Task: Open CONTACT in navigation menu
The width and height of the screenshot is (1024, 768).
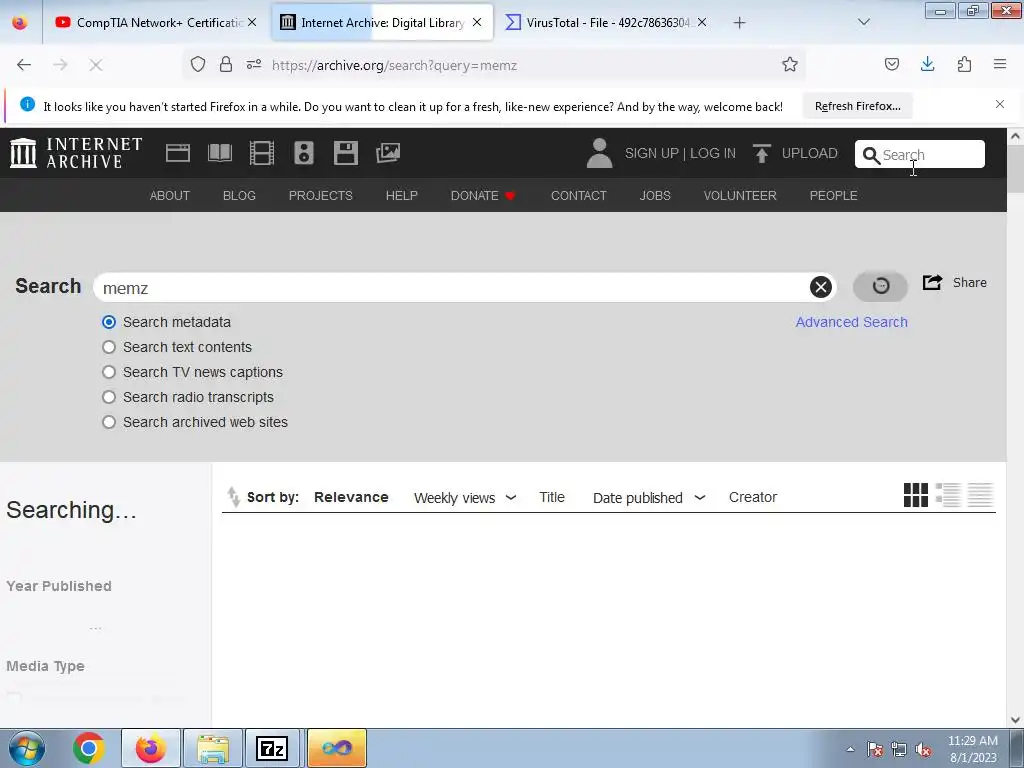Action: (579, 195)
